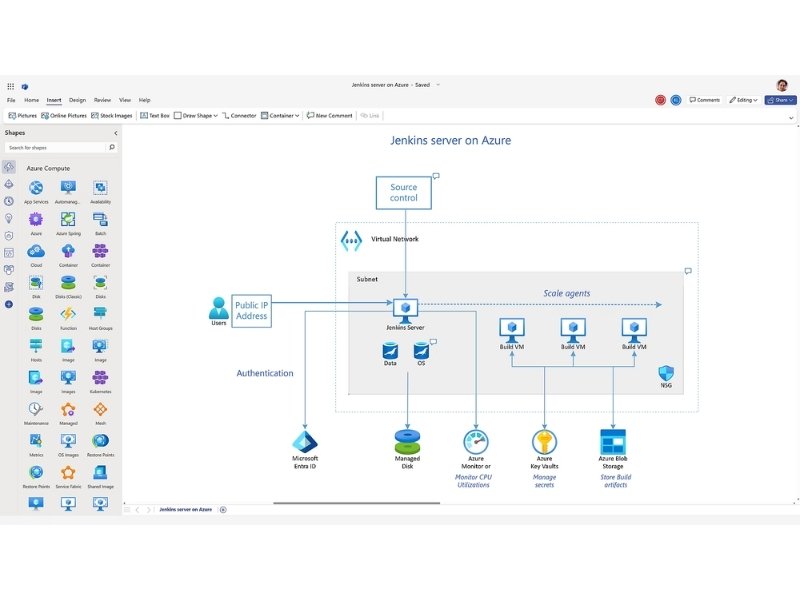800x600 pixels.
Task: Select the App Services shape
Action: [x=36, y=192]
